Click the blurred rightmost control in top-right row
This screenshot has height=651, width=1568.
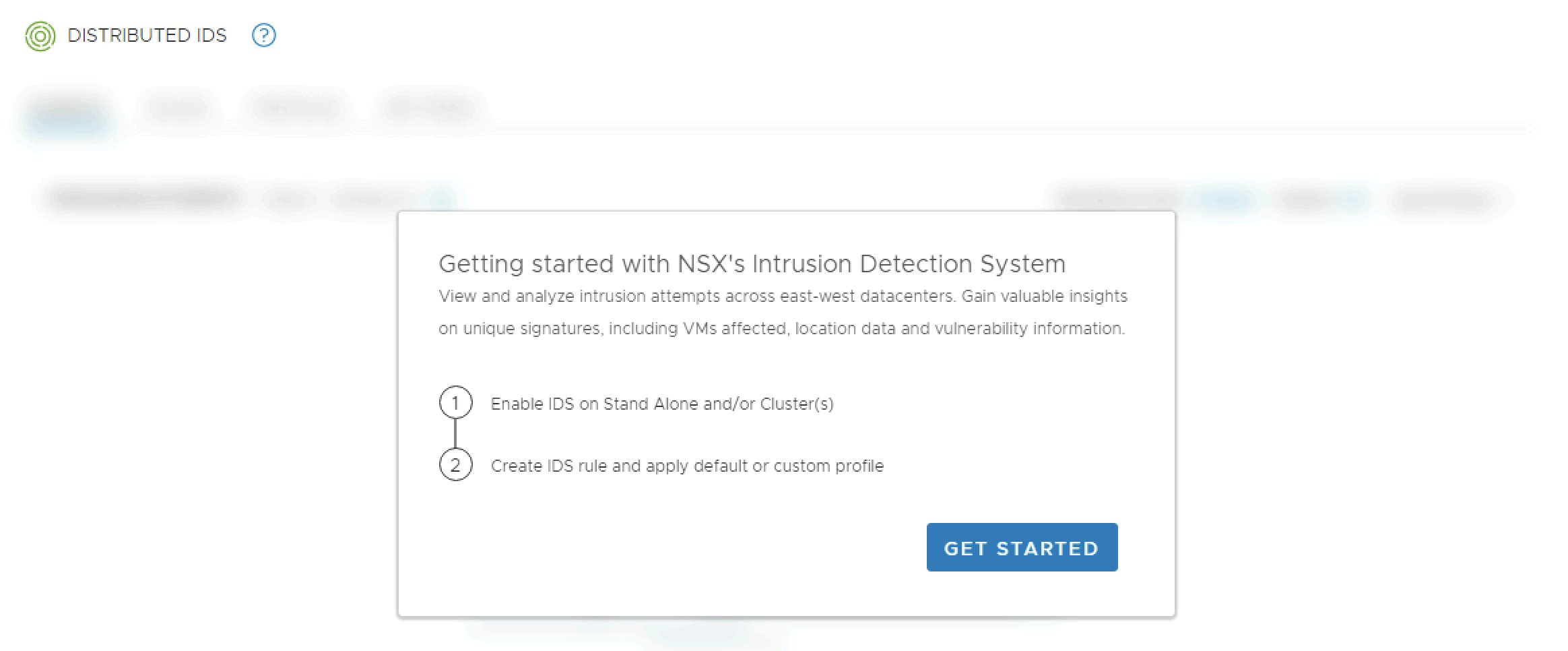(x=1441, y=199)
